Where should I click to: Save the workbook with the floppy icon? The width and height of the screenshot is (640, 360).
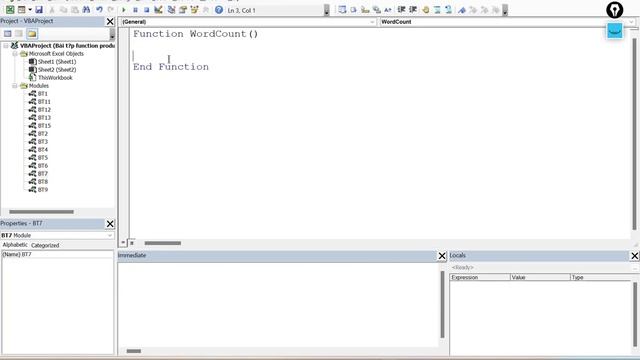(39, 10)
